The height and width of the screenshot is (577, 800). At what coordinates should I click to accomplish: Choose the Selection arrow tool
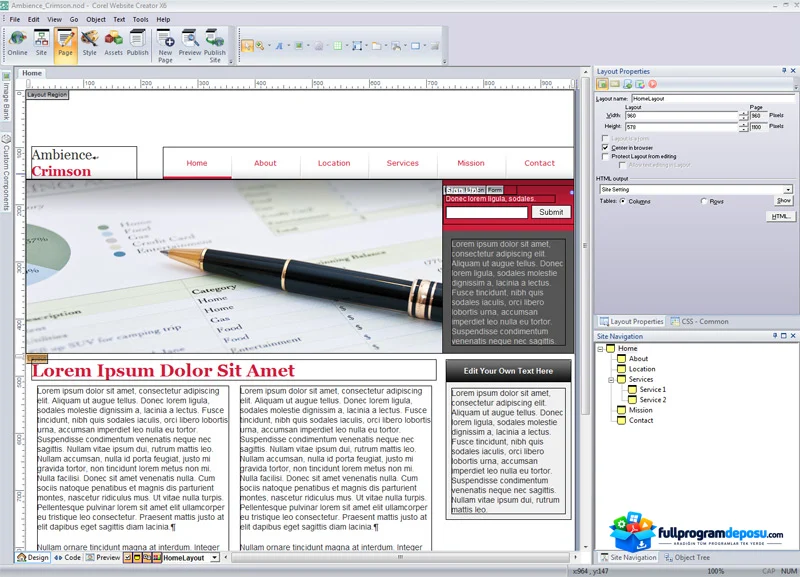[247, 46]
